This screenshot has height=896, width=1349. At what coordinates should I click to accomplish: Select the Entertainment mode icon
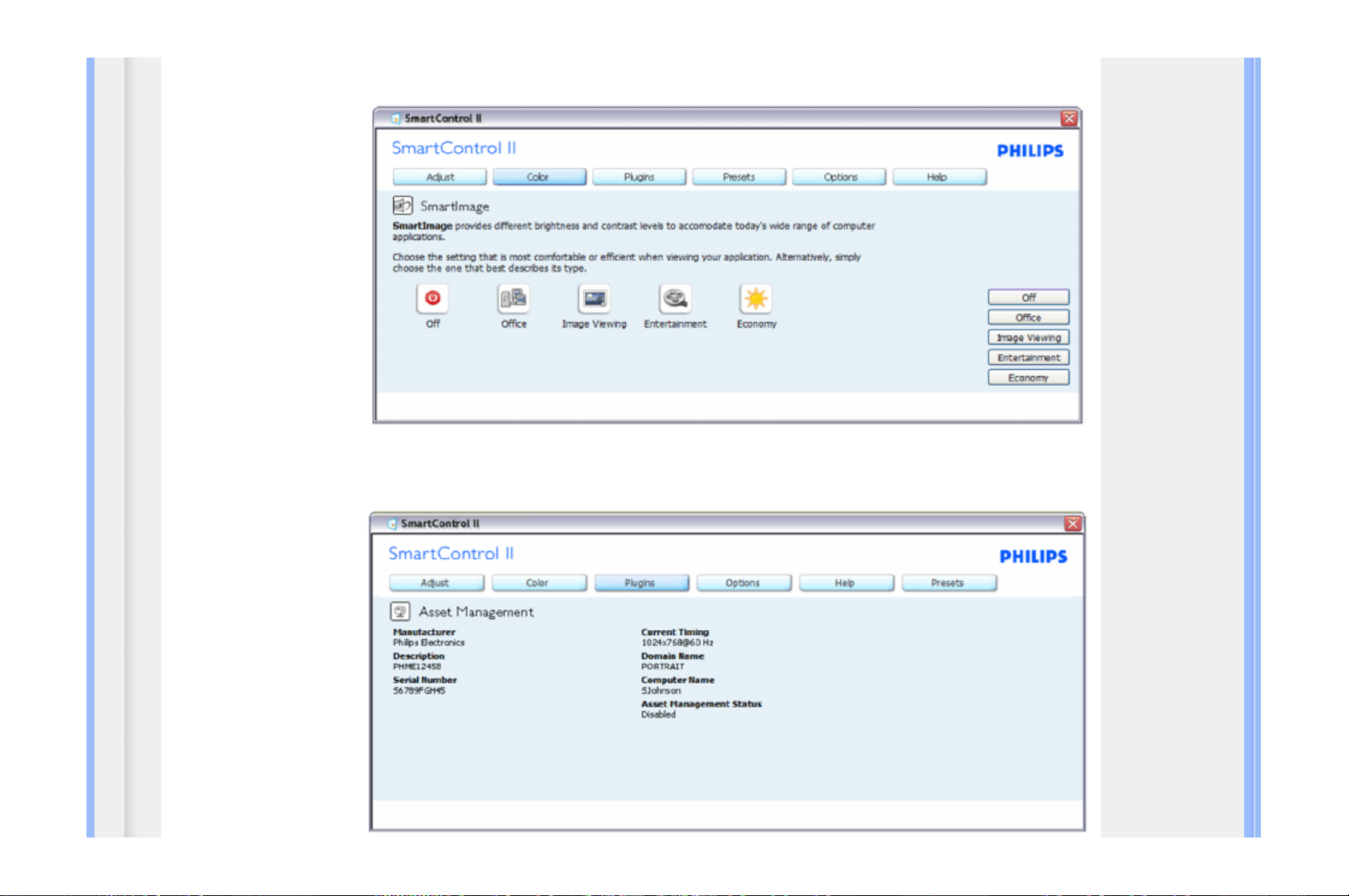click(675, 299)
